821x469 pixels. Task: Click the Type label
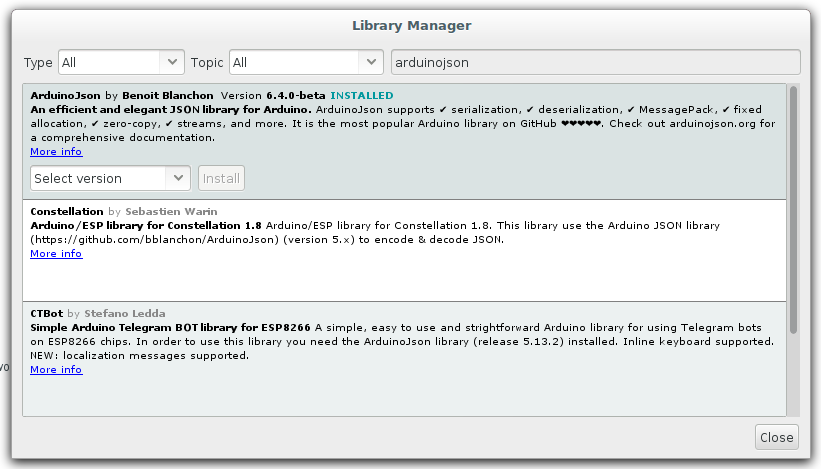[x=38, y=63]
